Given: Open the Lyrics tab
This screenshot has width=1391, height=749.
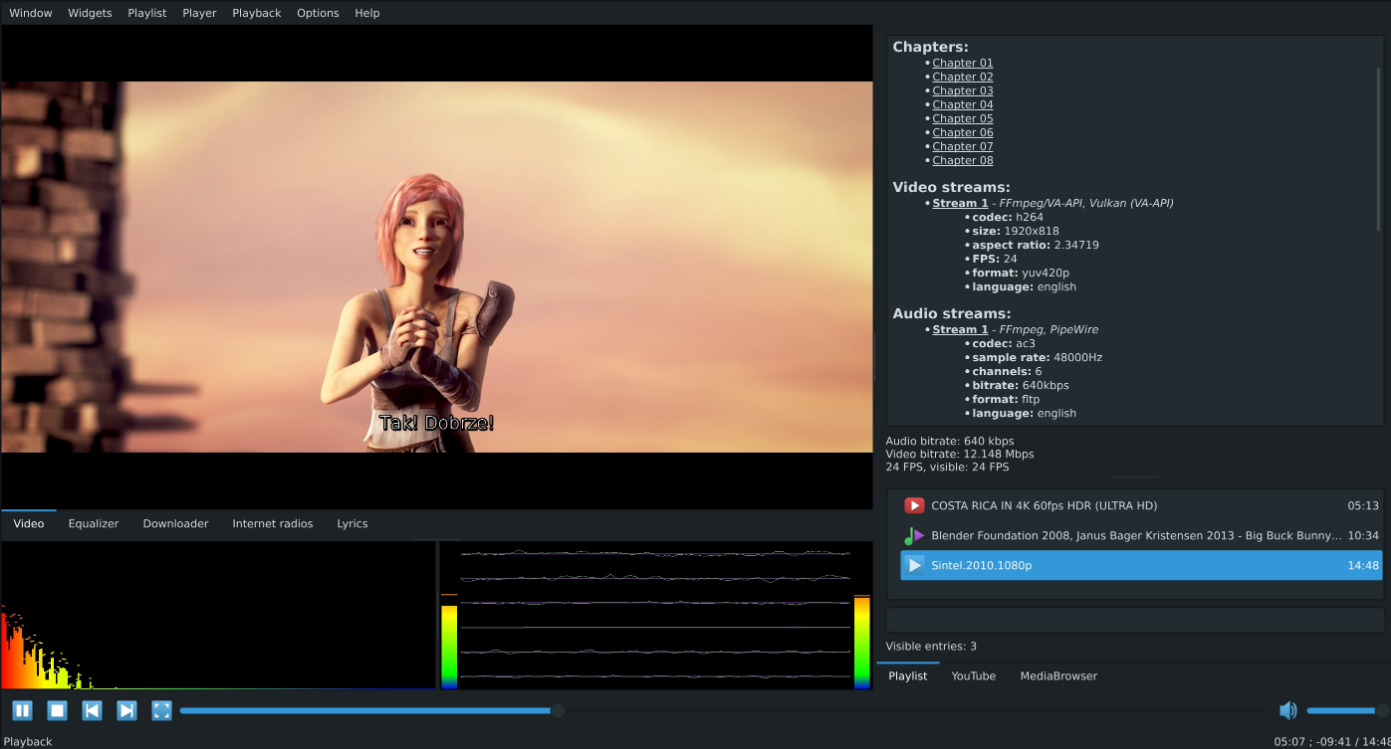Looking at the screenshot, I should click(x=352, y=523).
